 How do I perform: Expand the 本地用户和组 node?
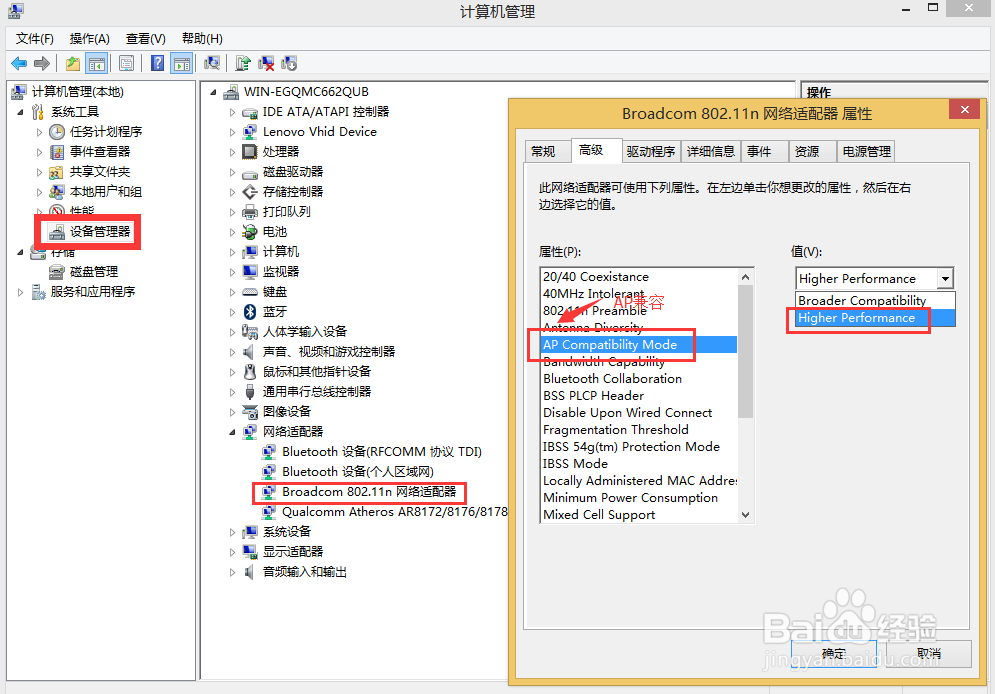[39, 192]
